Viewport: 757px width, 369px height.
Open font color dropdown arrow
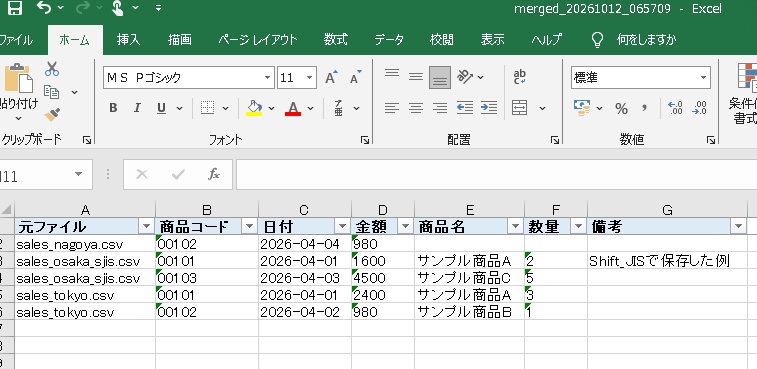(x=310, y=109)
